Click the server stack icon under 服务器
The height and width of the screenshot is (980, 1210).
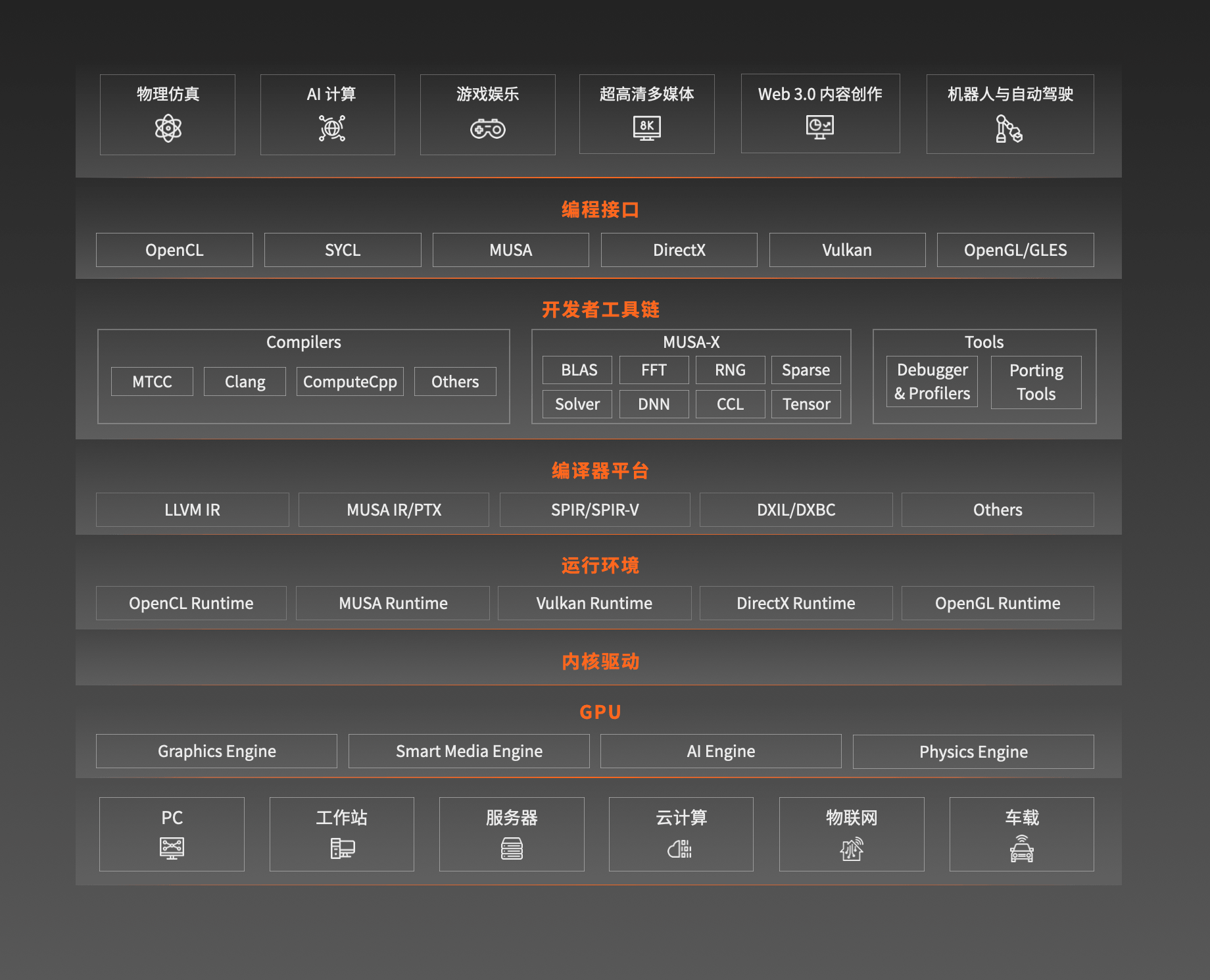(x=512, y=848)
